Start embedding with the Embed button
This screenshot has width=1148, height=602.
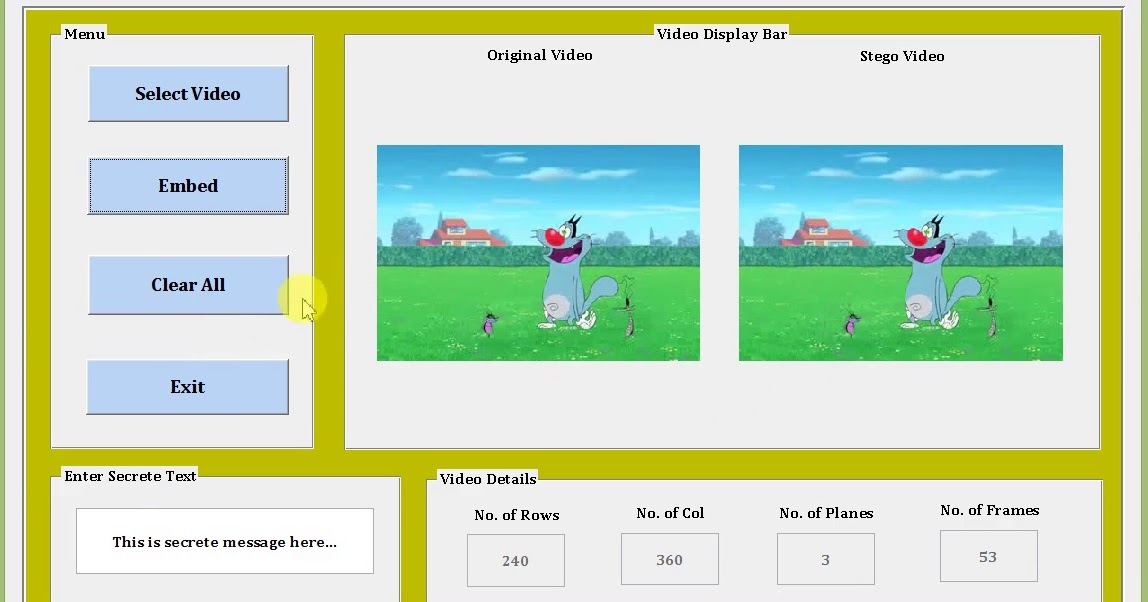click(188, 185)
